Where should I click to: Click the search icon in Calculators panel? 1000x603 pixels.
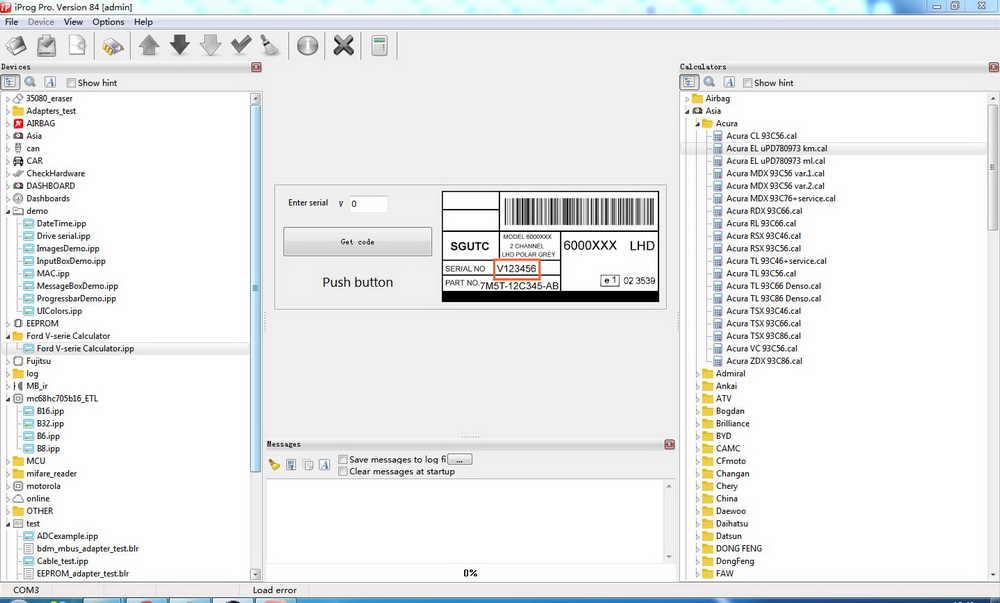pyautogui.click(x=709, y=82)
